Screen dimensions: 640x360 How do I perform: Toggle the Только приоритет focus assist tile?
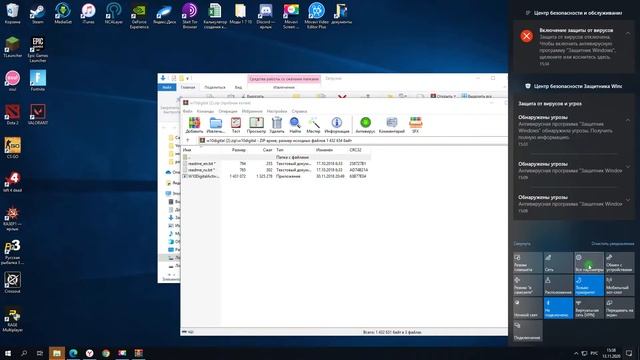589,285
